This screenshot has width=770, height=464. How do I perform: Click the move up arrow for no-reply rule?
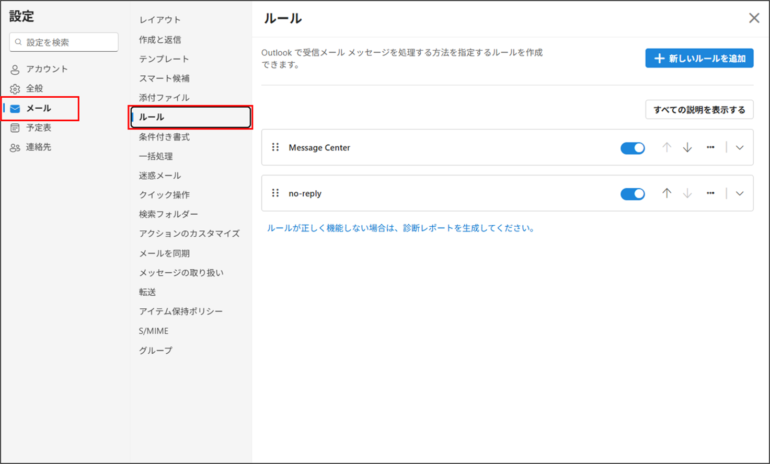click(x=667, y=194)
